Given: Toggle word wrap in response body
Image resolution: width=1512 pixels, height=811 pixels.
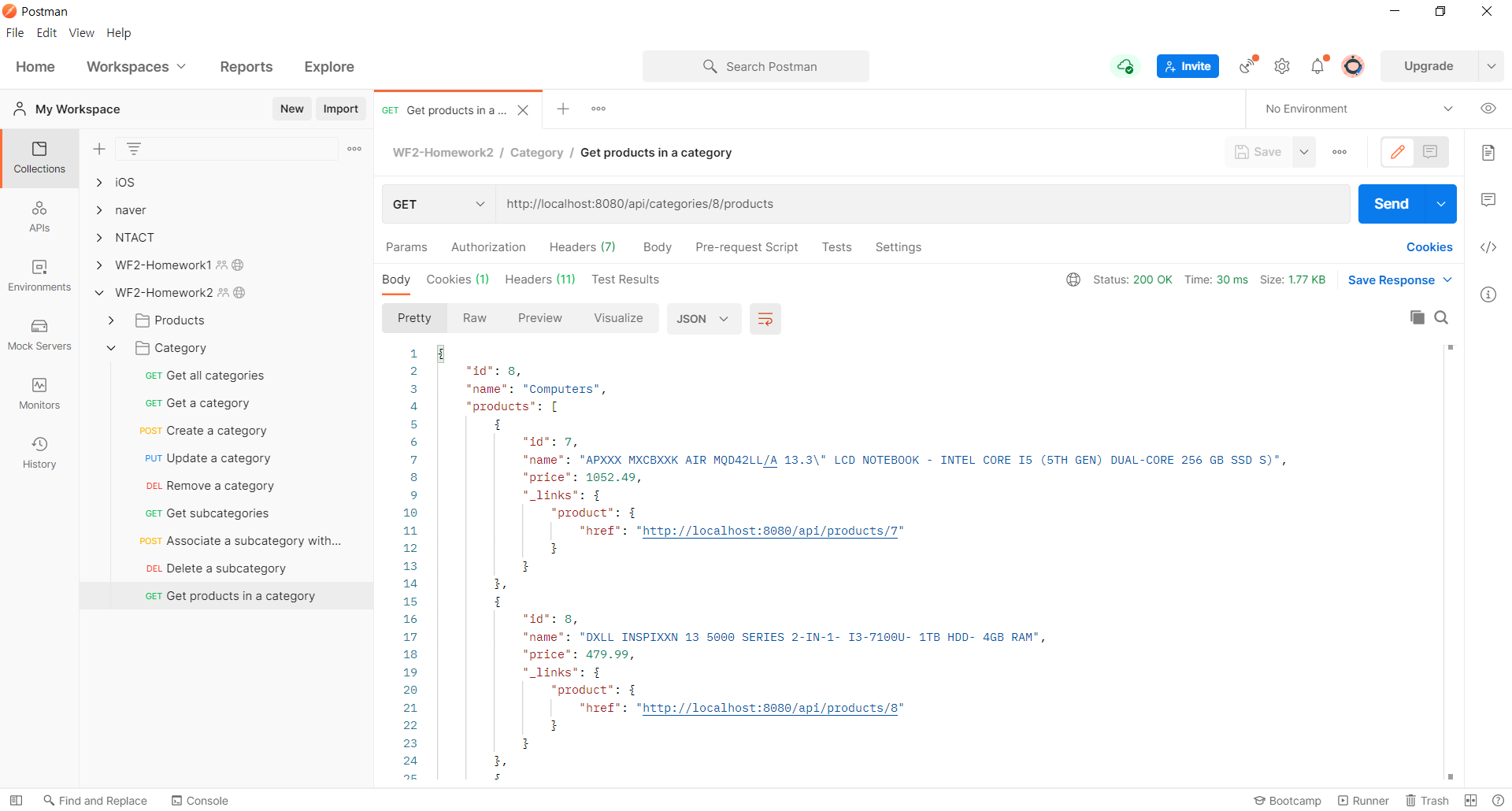Looking at the screenshot, I should (765, 319).
